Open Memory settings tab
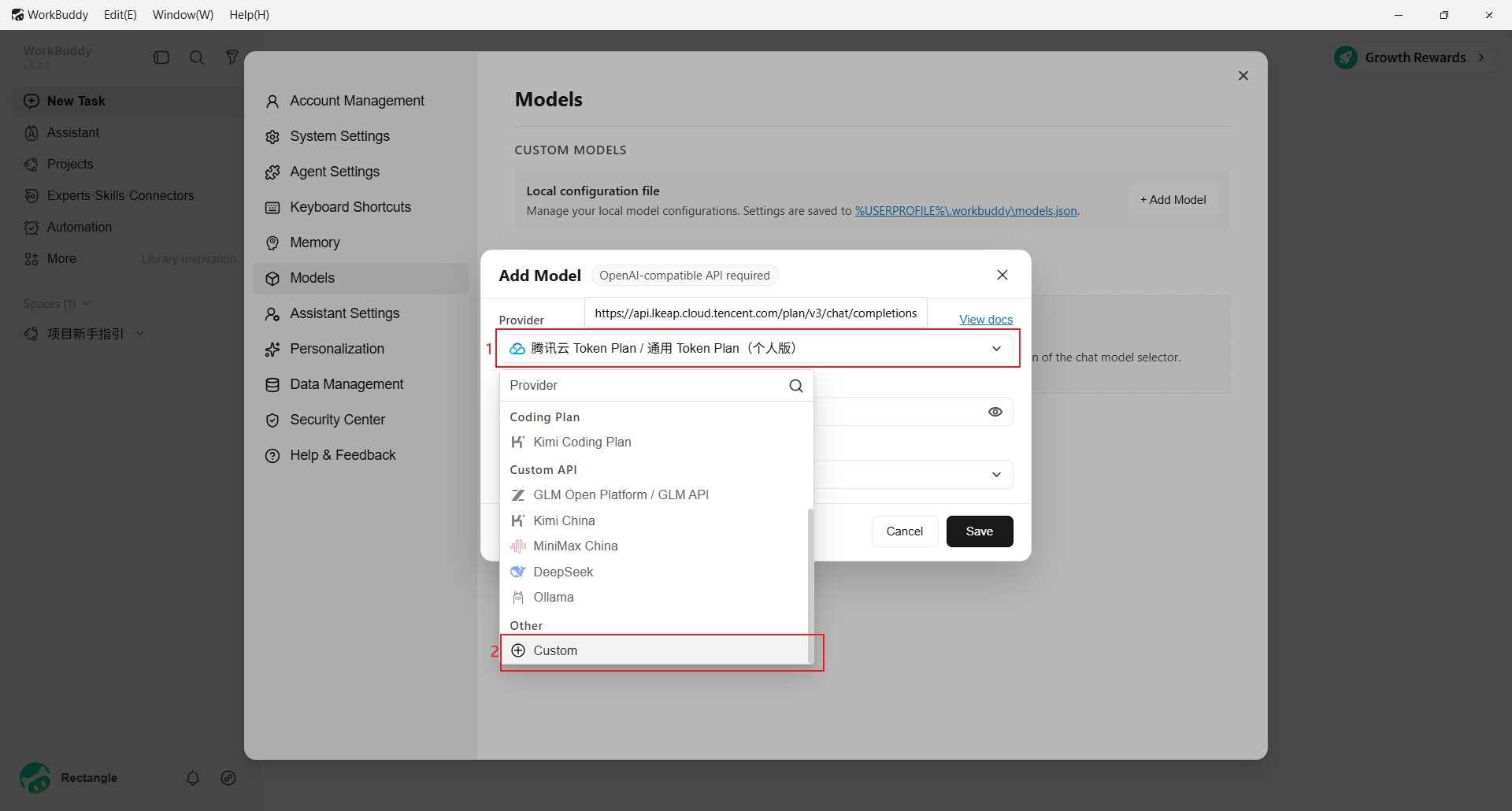Screen dimensions: 1512x811 click(361, 243)
